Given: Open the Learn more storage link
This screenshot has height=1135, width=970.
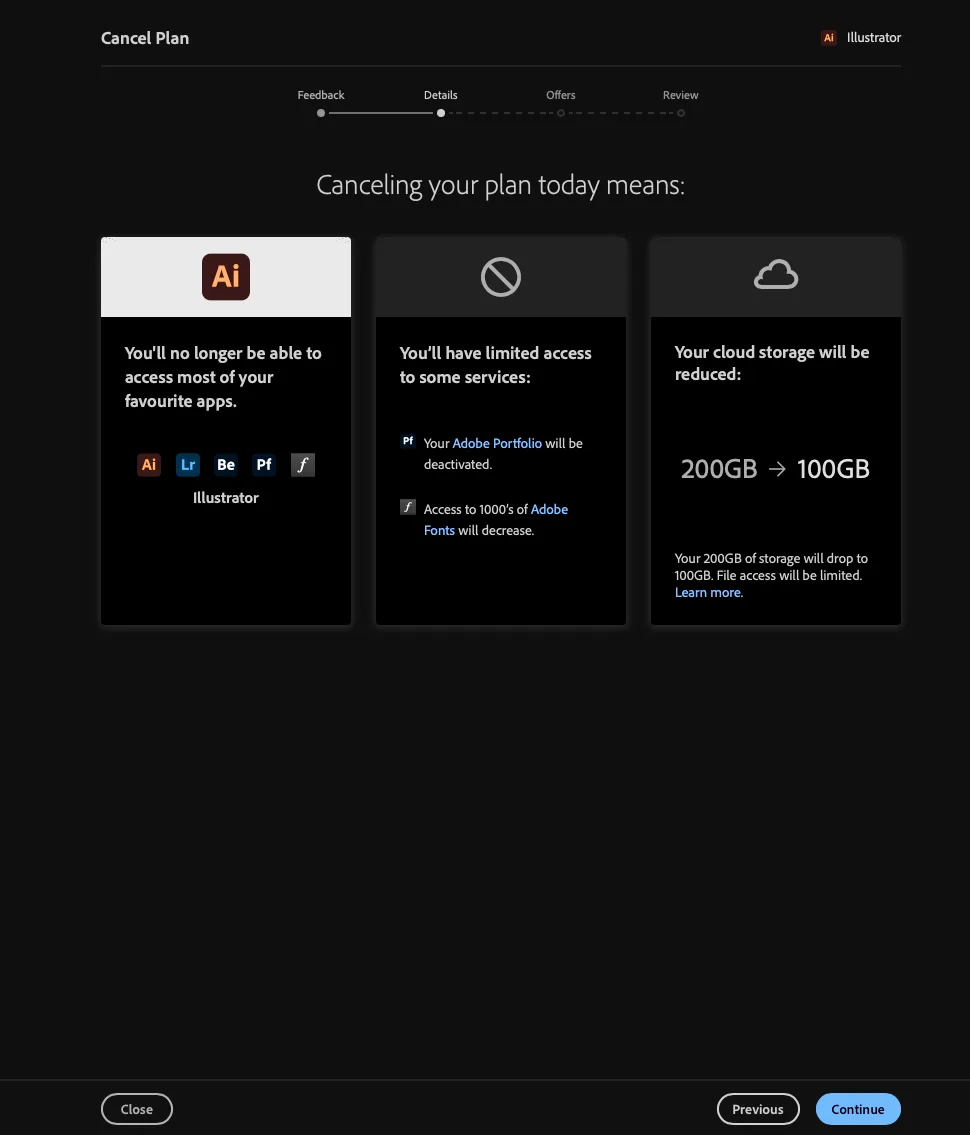Looking at the screenshot, I should [709, 592].
